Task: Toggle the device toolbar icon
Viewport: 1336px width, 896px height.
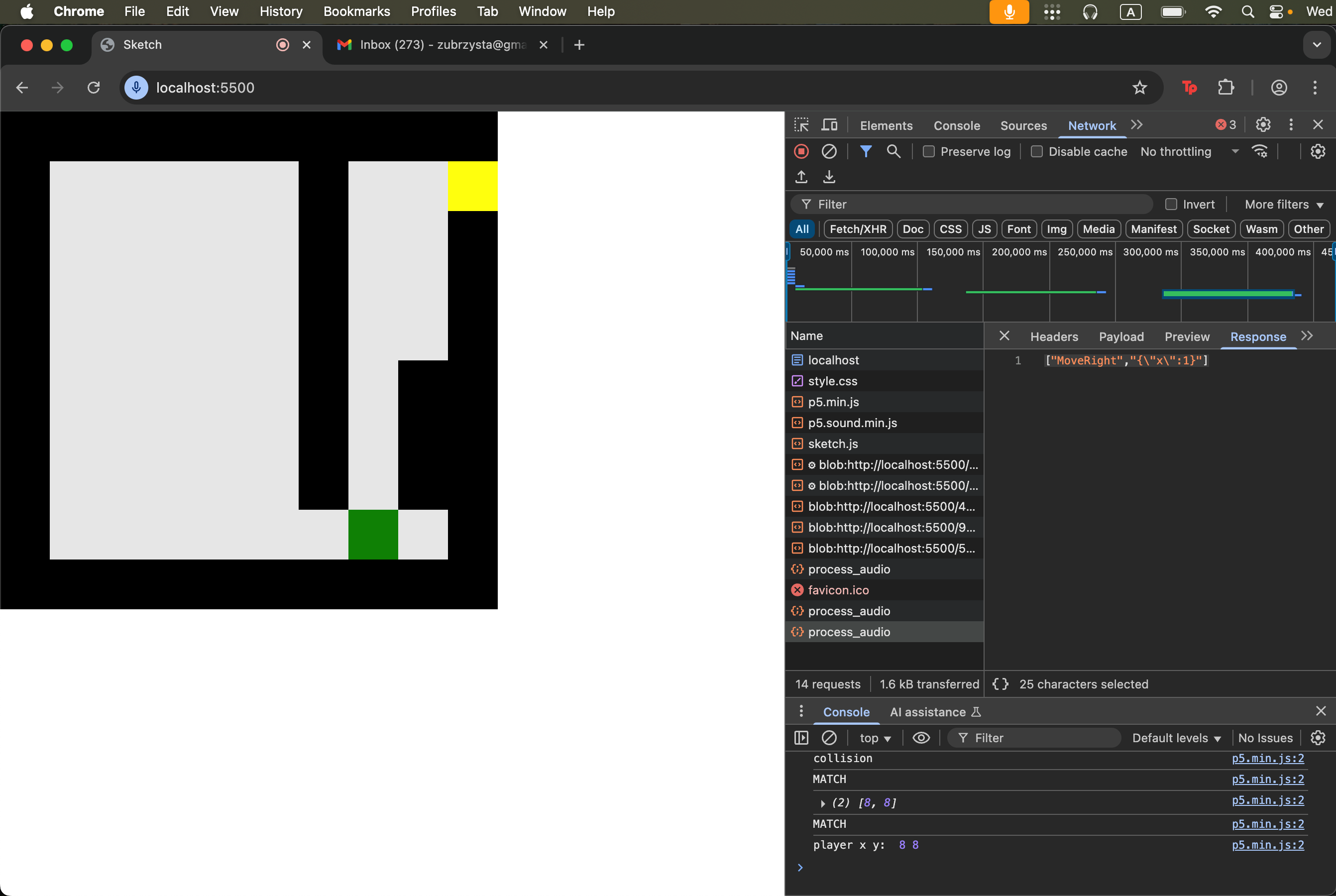Action: 829,125
